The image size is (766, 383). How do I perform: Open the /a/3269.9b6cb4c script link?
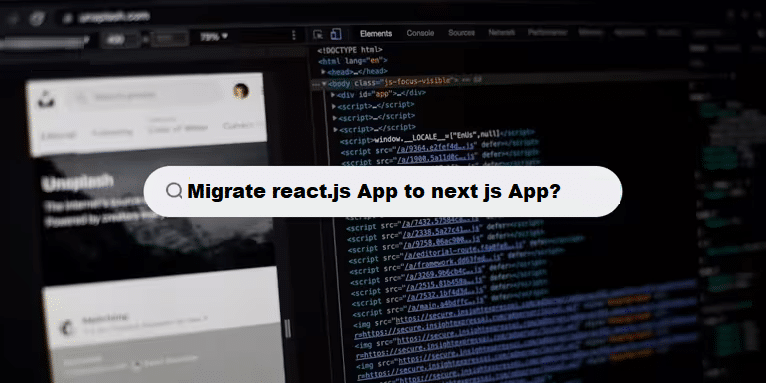pyautogui.click(x=445, y=273)
